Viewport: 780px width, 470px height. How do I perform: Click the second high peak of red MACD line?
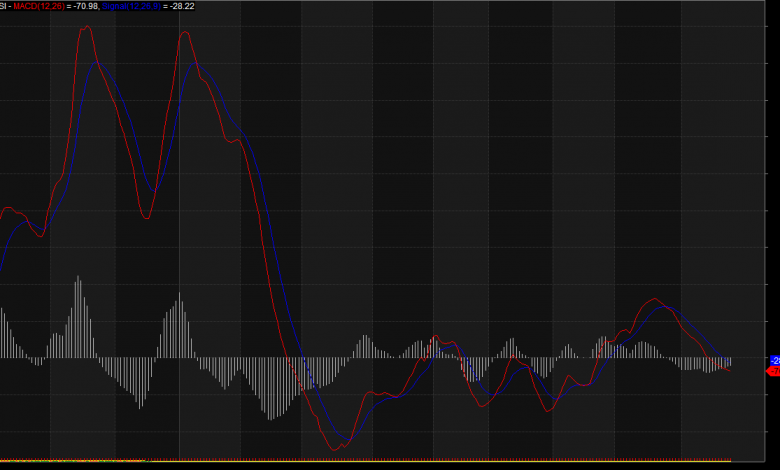(185, 32)
